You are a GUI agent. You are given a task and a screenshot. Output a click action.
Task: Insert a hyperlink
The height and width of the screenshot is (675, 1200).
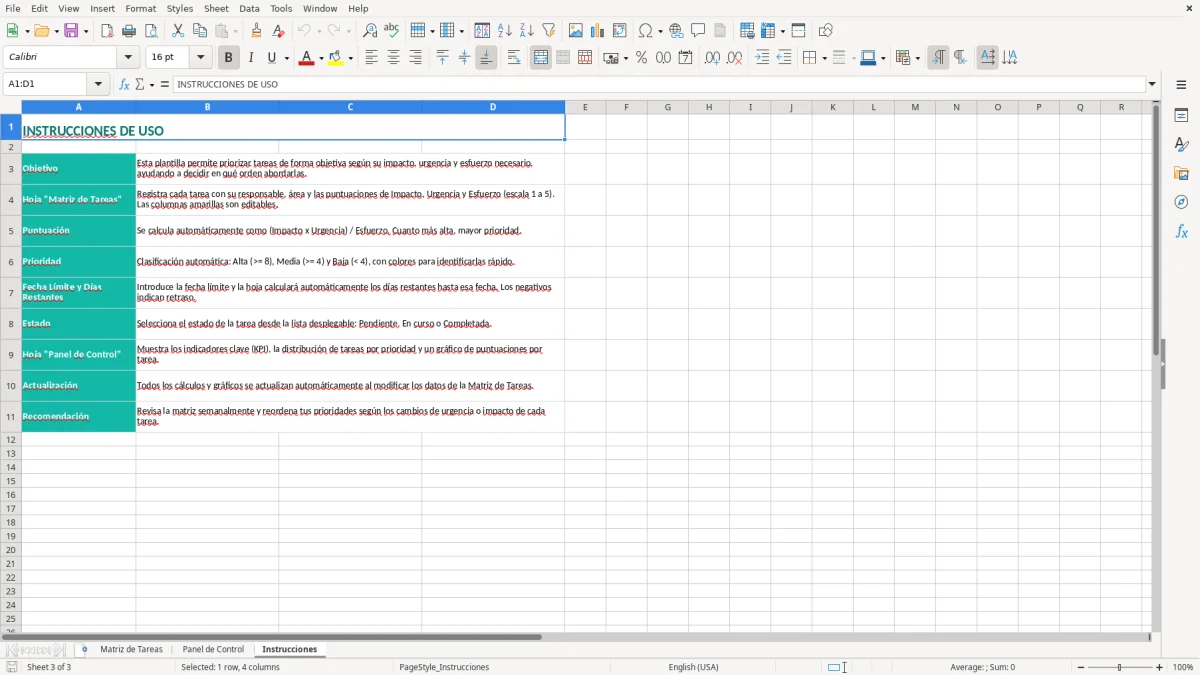click(676, 31)
